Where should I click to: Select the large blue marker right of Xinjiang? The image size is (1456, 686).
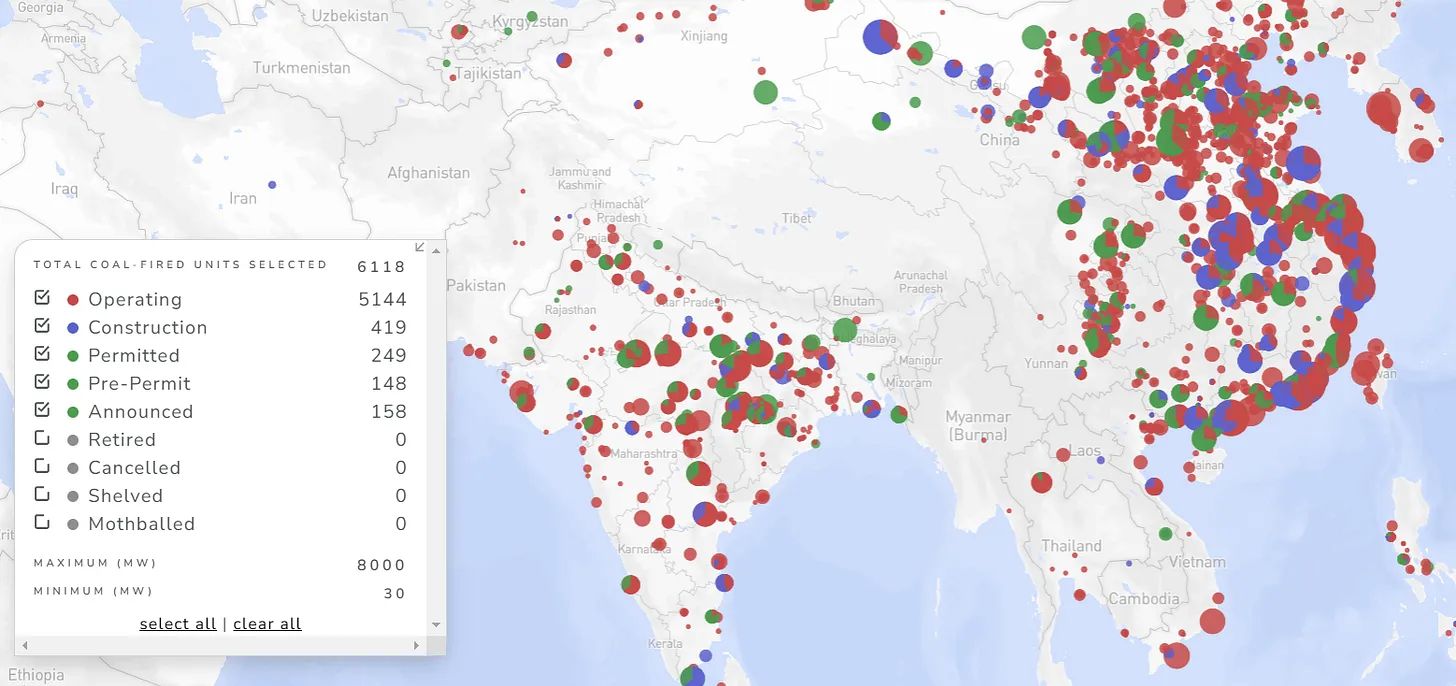[879, 37]
